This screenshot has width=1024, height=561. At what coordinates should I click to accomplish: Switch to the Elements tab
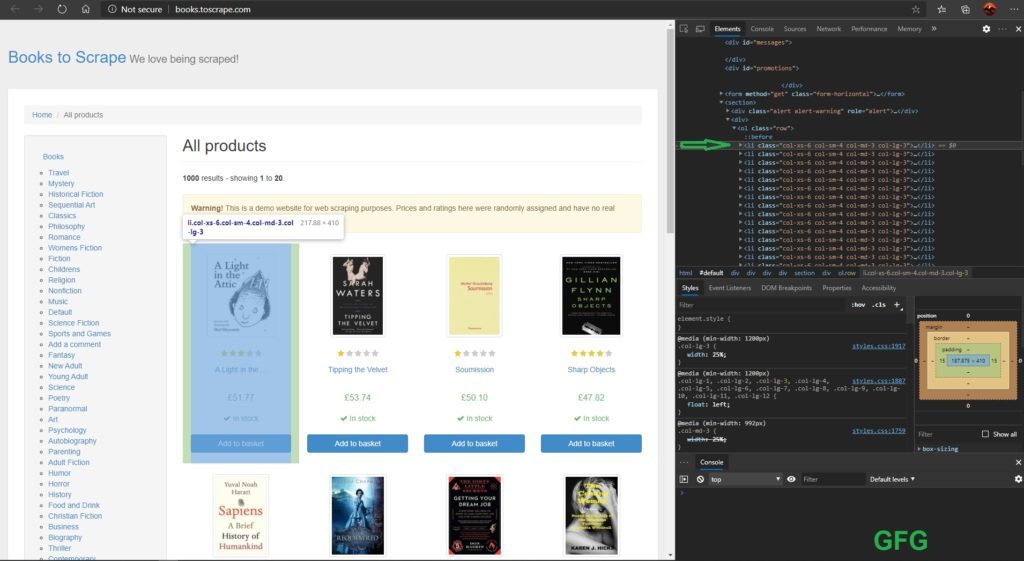728,29
